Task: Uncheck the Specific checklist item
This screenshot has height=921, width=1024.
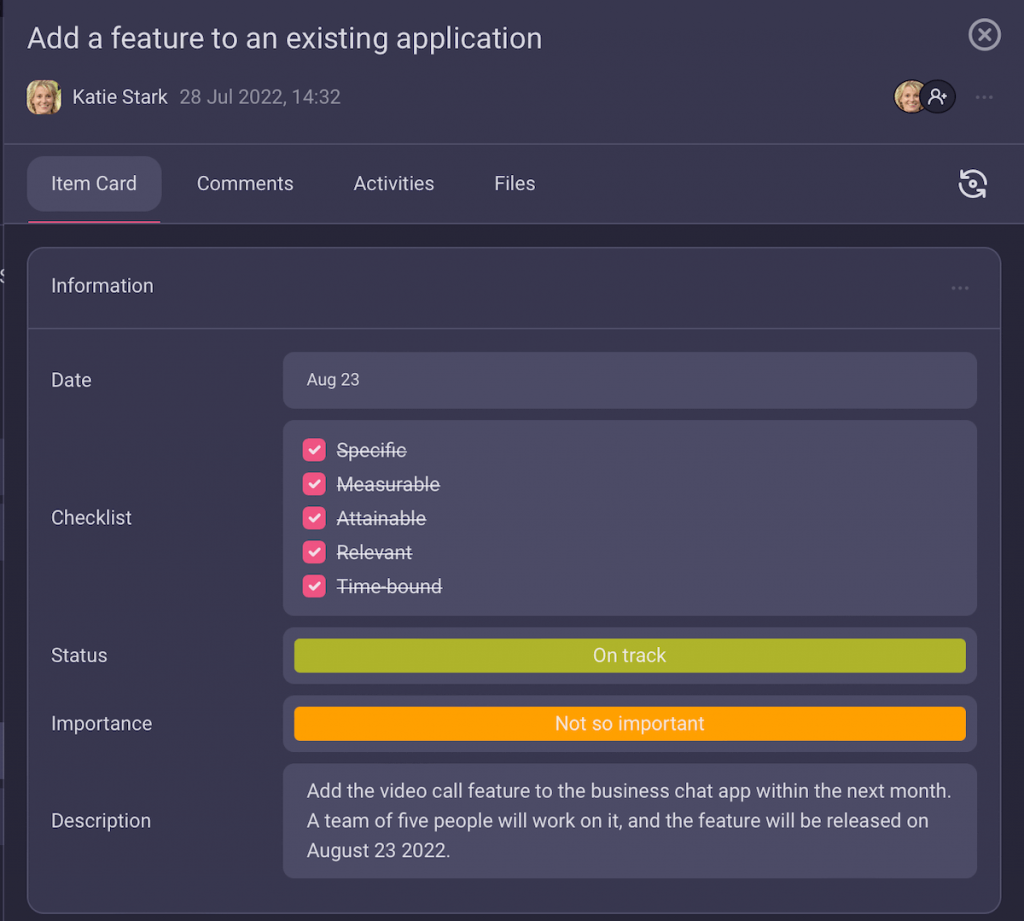Action: tap(314, 450)
